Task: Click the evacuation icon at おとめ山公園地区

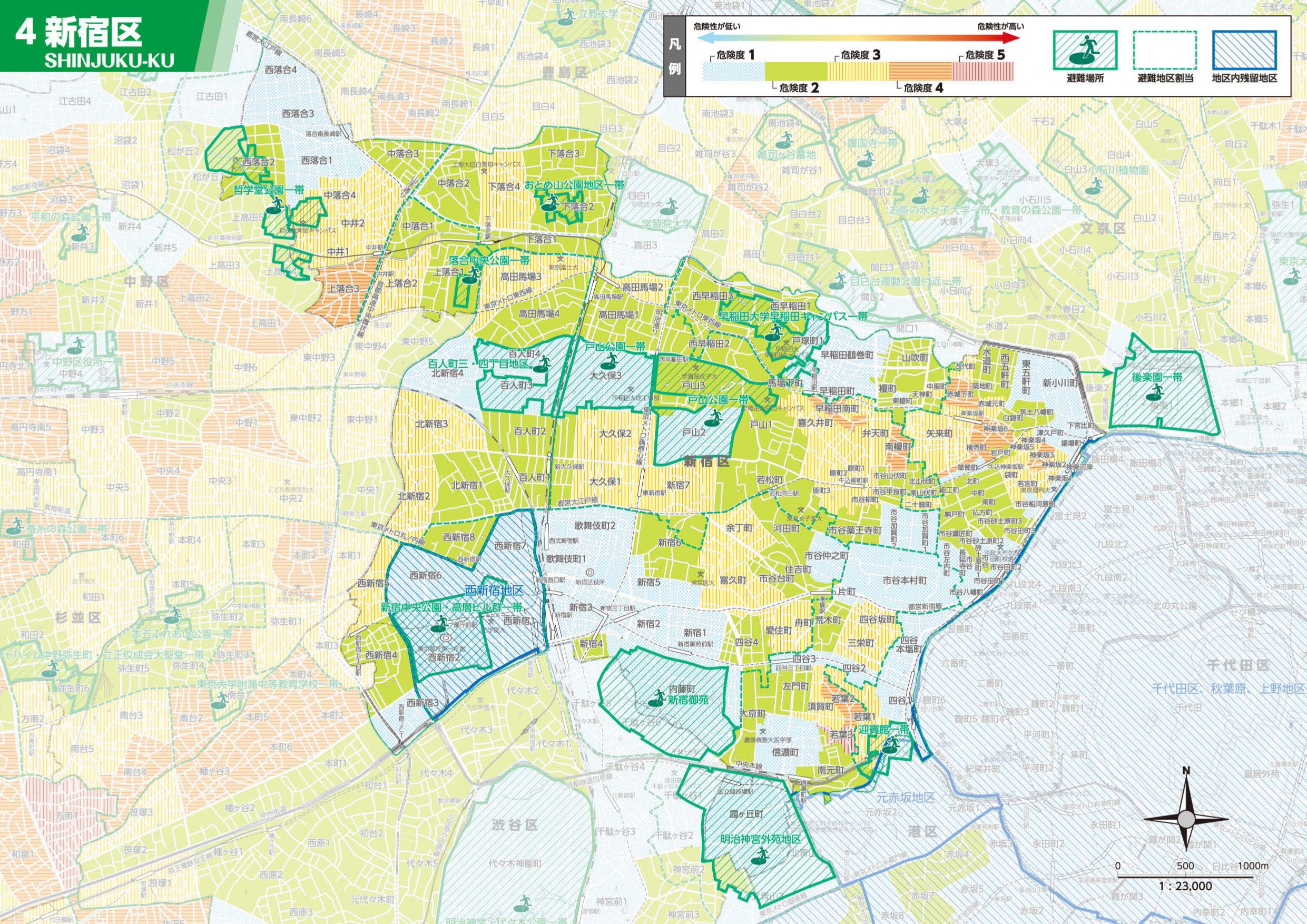Action: (x=551, y=203)
